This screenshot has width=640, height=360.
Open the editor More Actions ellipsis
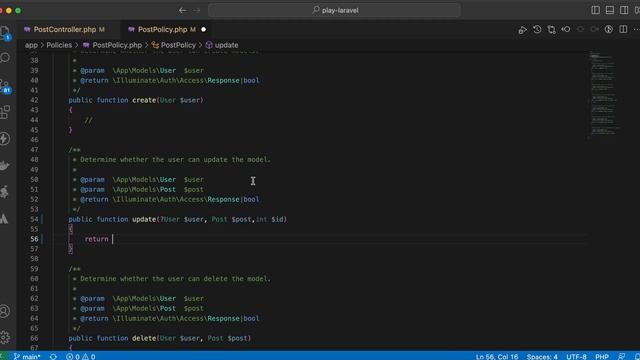tap(636, 29)
